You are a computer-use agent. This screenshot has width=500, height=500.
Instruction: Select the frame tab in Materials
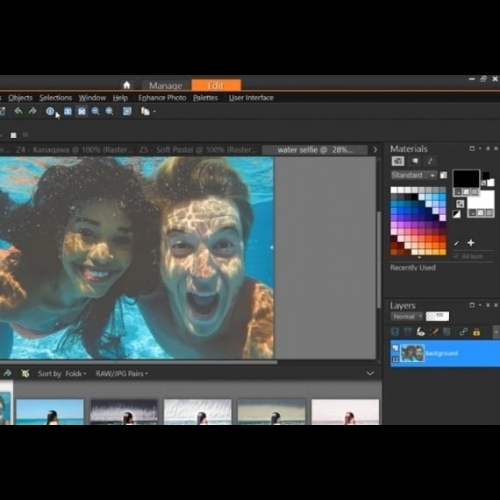415,161
